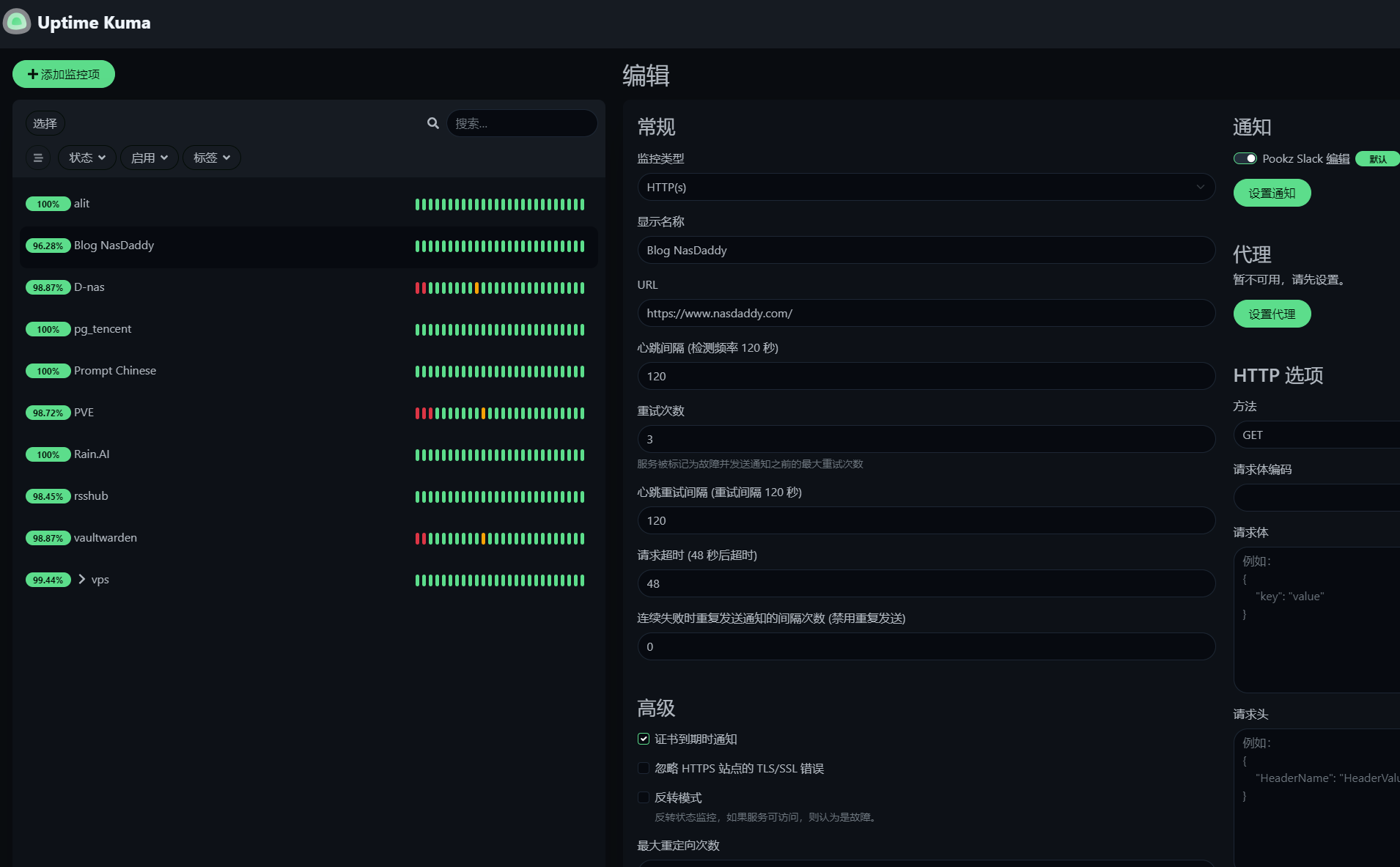Image resolution: width=1400 pixels, height=867 pixels.
Task: Toggle the Pookz Slack notification switch
Action: click(1245, 159)
